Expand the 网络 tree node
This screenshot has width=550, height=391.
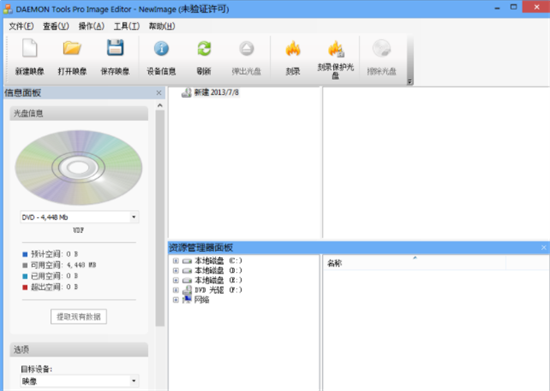click(x=176, y=300)
